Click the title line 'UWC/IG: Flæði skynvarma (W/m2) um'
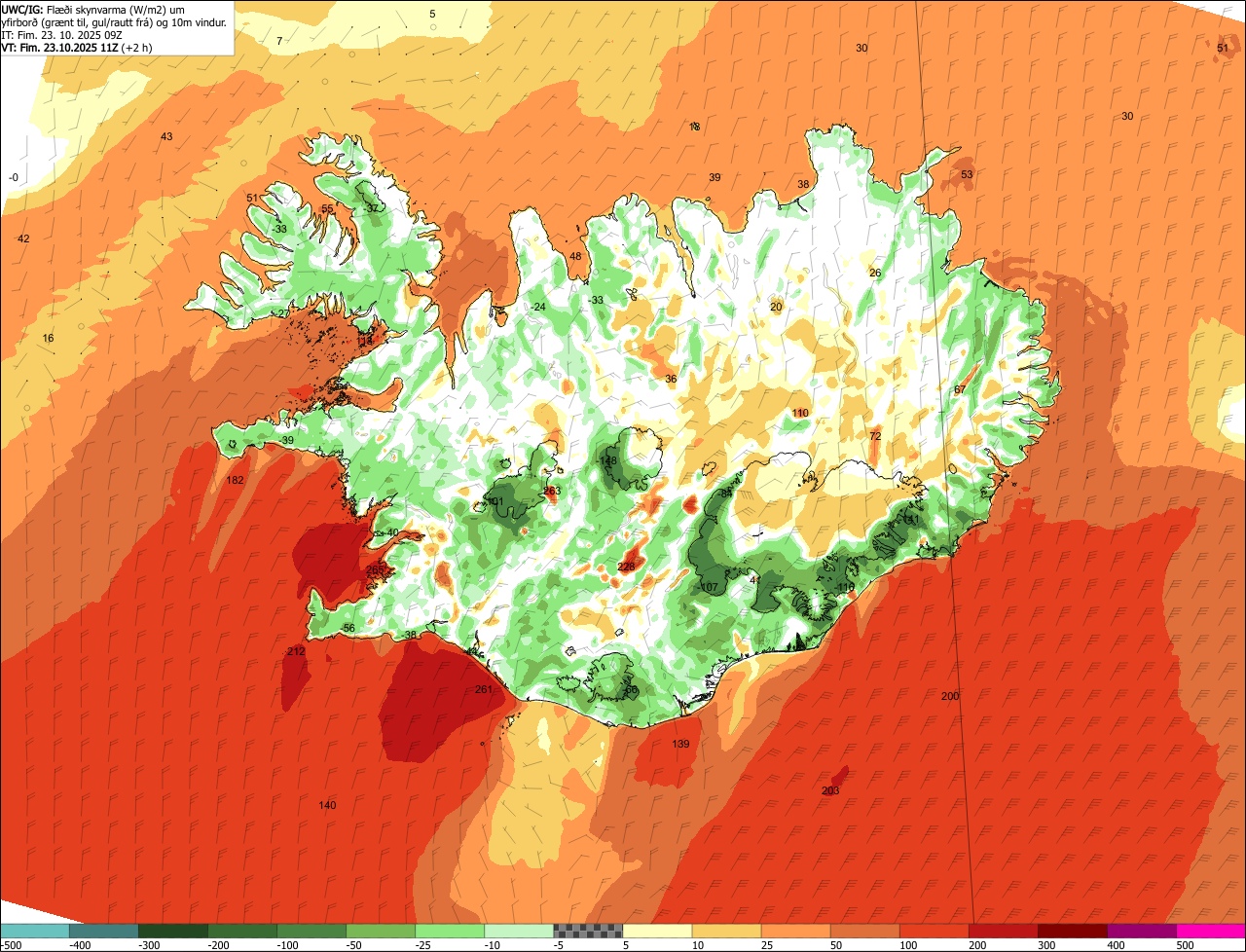This screenshot has width=1246, height=952. coord(93,9)
